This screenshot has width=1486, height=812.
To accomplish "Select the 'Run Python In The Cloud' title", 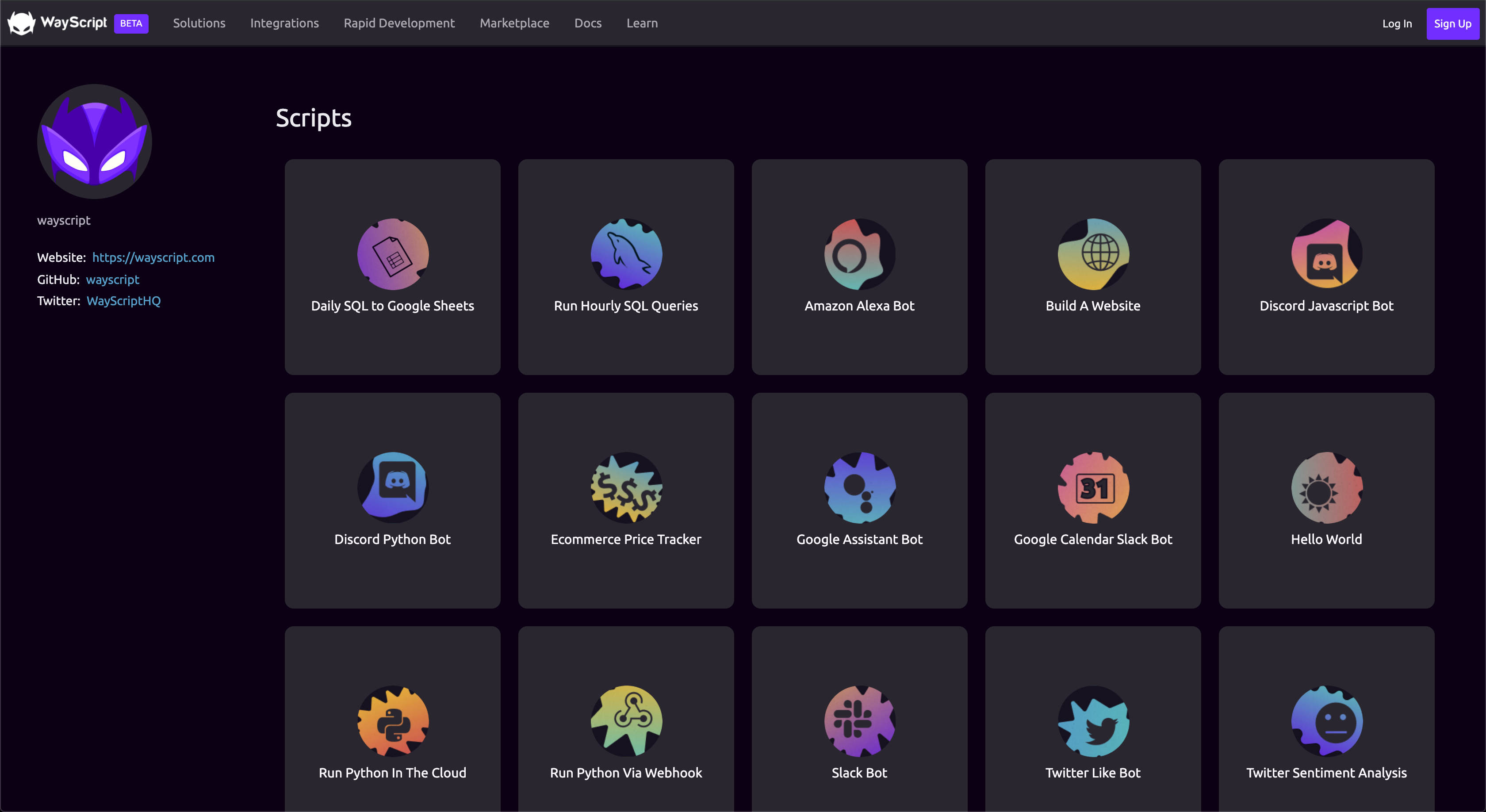I will pos(393,773).
